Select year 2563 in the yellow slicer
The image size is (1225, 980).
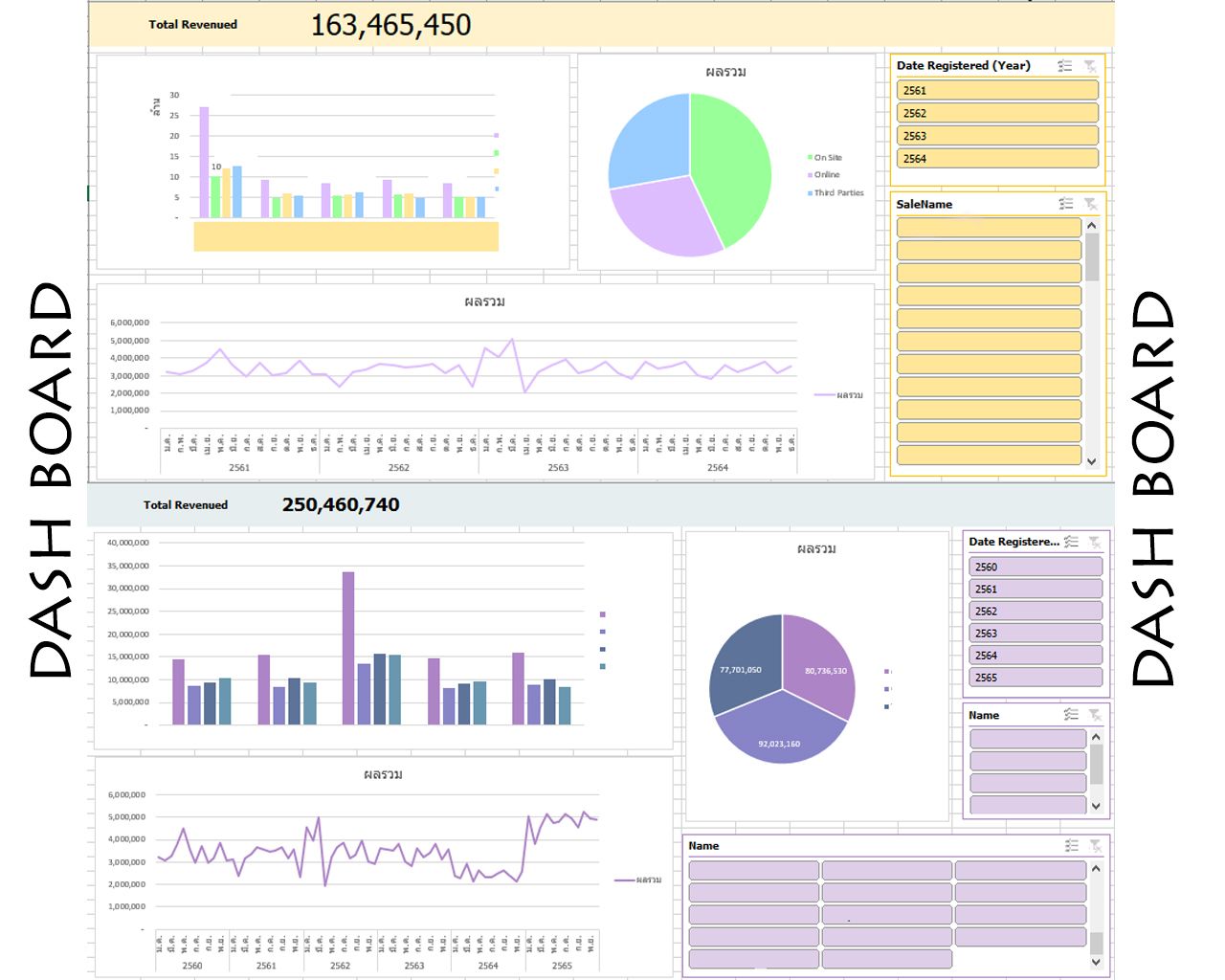click(x=996, y=136)
